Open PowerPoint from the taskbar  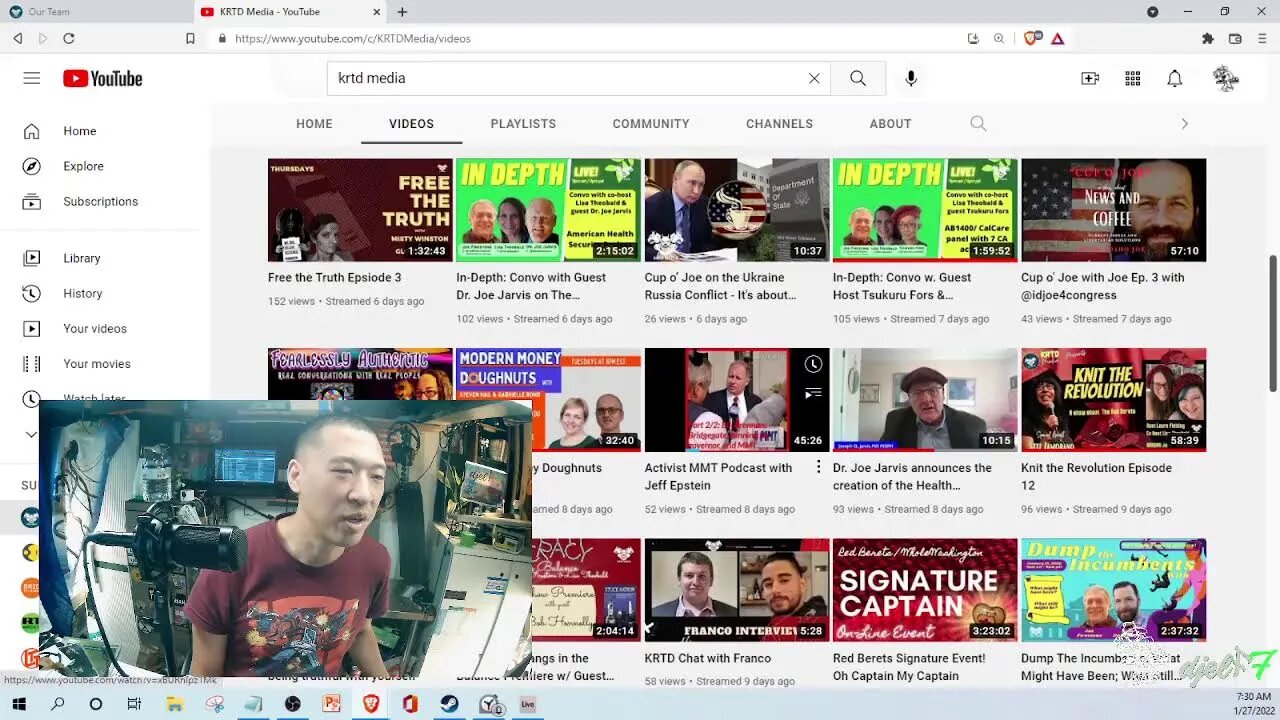(x=332, y=704)
